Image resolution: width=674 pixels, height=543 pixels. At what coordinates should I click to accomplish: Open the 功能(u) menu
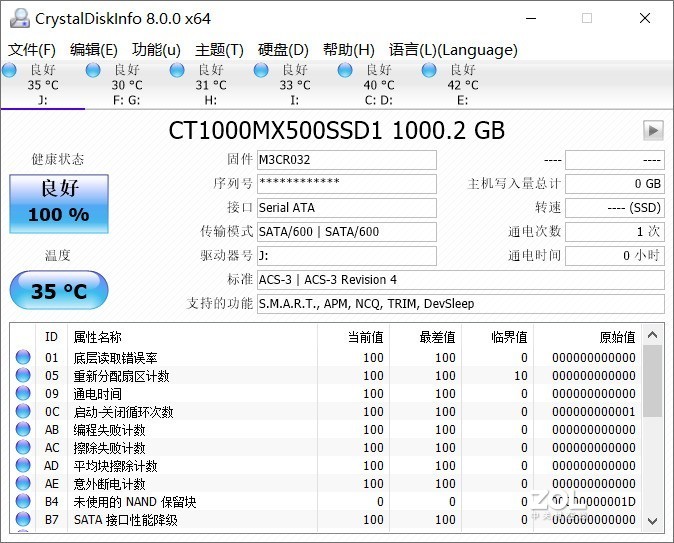point(156,50)
